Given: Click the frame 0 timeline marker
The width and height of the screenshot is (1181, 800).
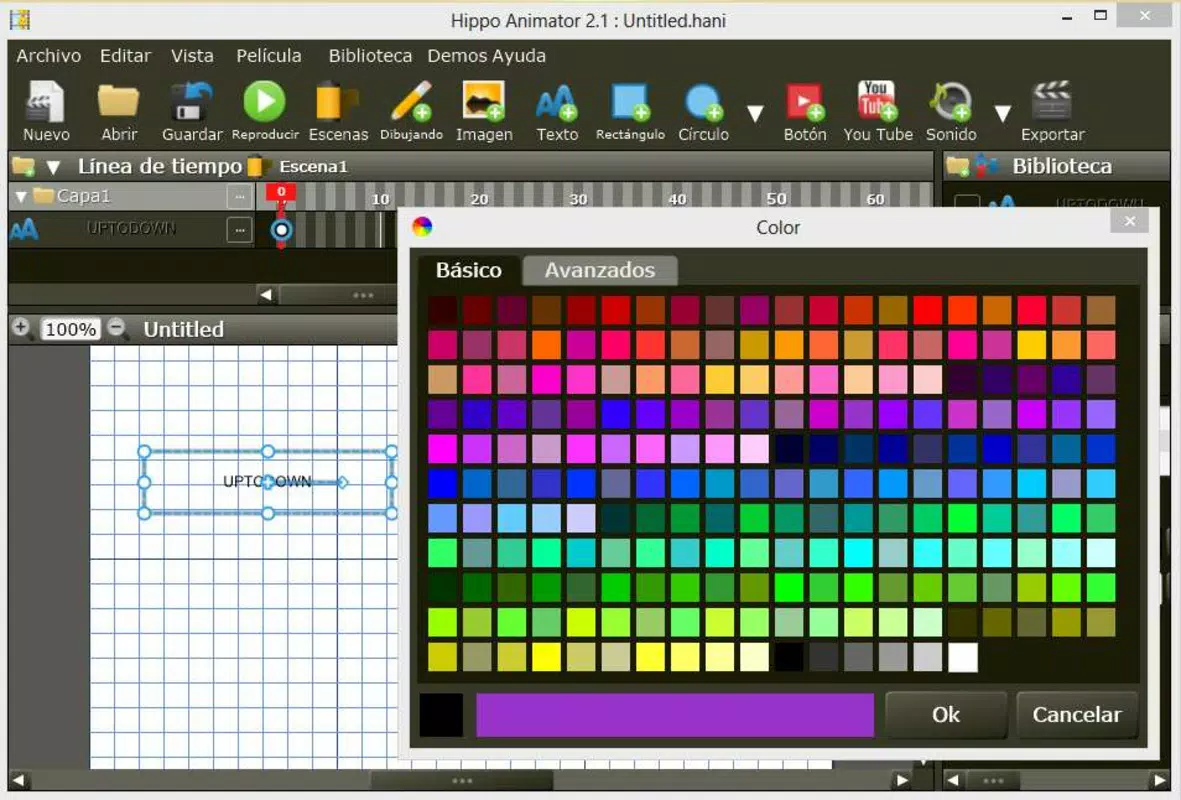Looking at the screenshot, I should pyautogui.click(x=281, y=192).
